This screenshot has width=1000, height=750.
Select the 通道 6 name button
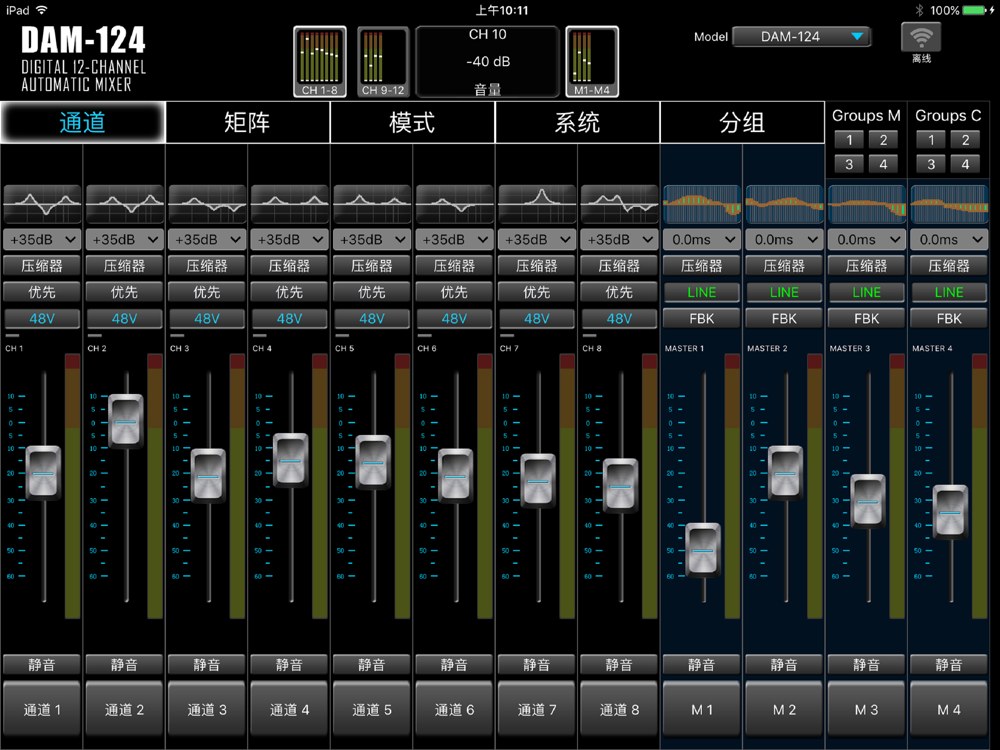[454, 710]
